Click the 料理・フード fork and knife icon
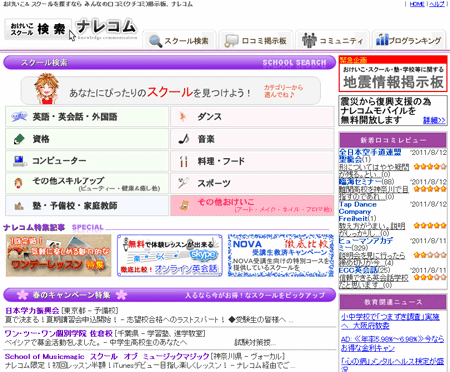Screen dimensions: 450x372 [184, 161]
